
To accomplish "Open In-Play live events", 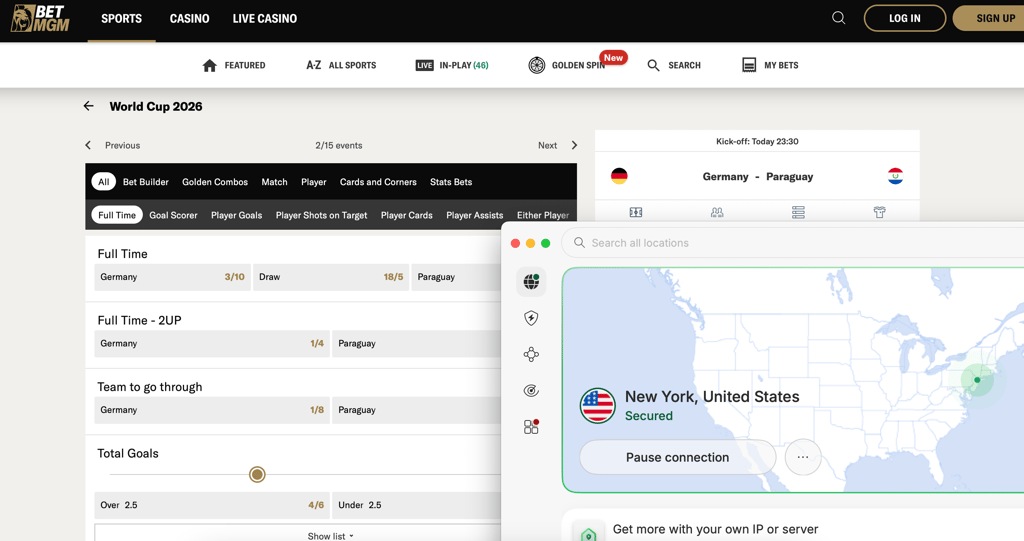I will coord(452,65).
